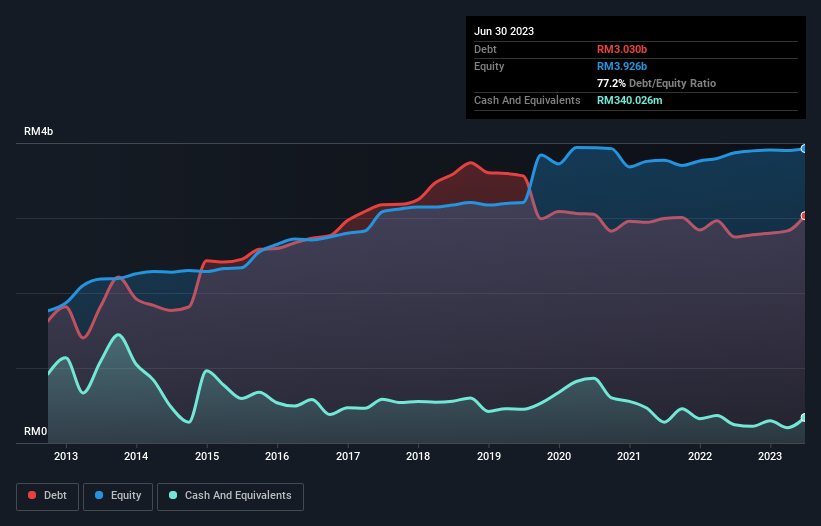Click the RM0 y-axis label
The image size is (821, 526).
35,431
